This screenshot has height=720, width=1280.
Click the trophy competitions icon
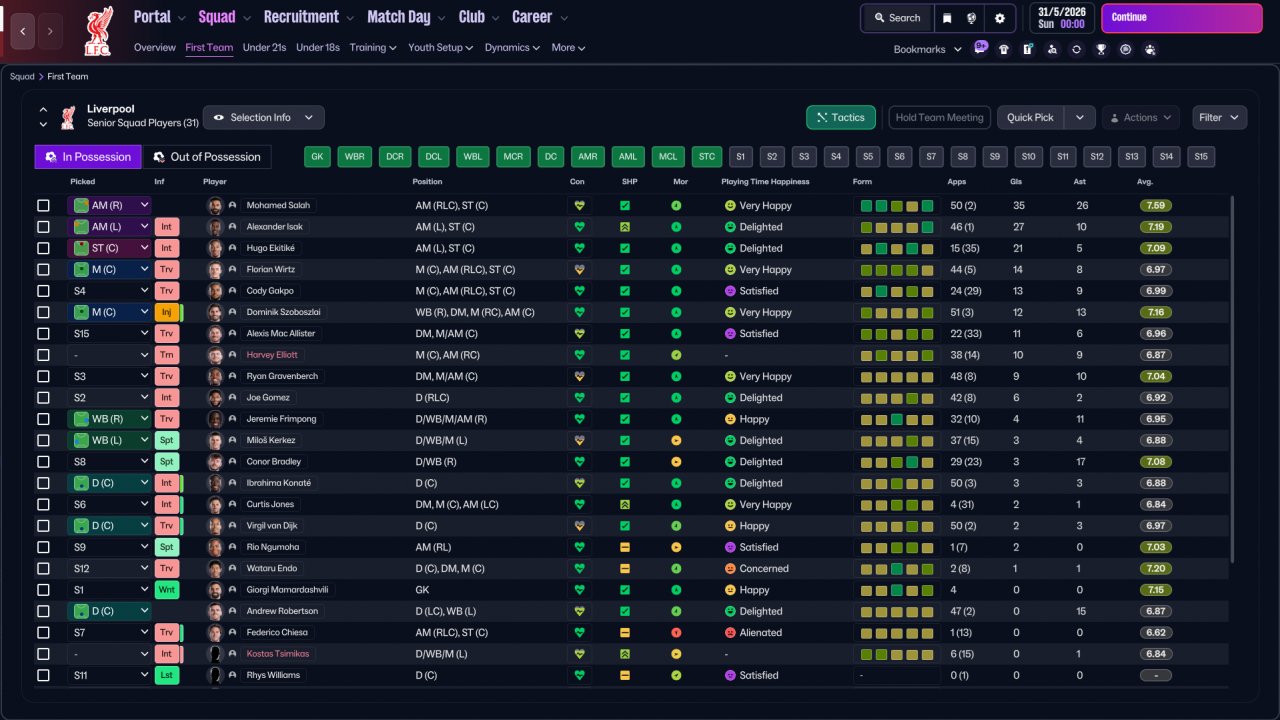coord(1101,49)
